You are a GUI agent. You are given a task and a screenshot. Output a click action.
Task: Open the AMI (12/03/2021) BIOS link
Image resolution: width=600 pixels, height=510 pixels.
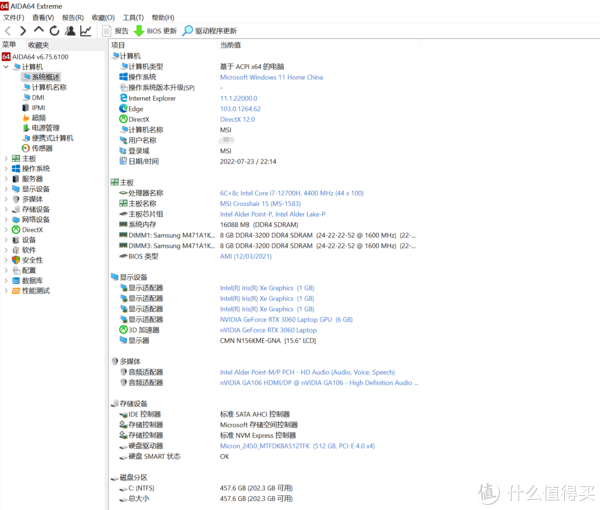coord(246,256)
